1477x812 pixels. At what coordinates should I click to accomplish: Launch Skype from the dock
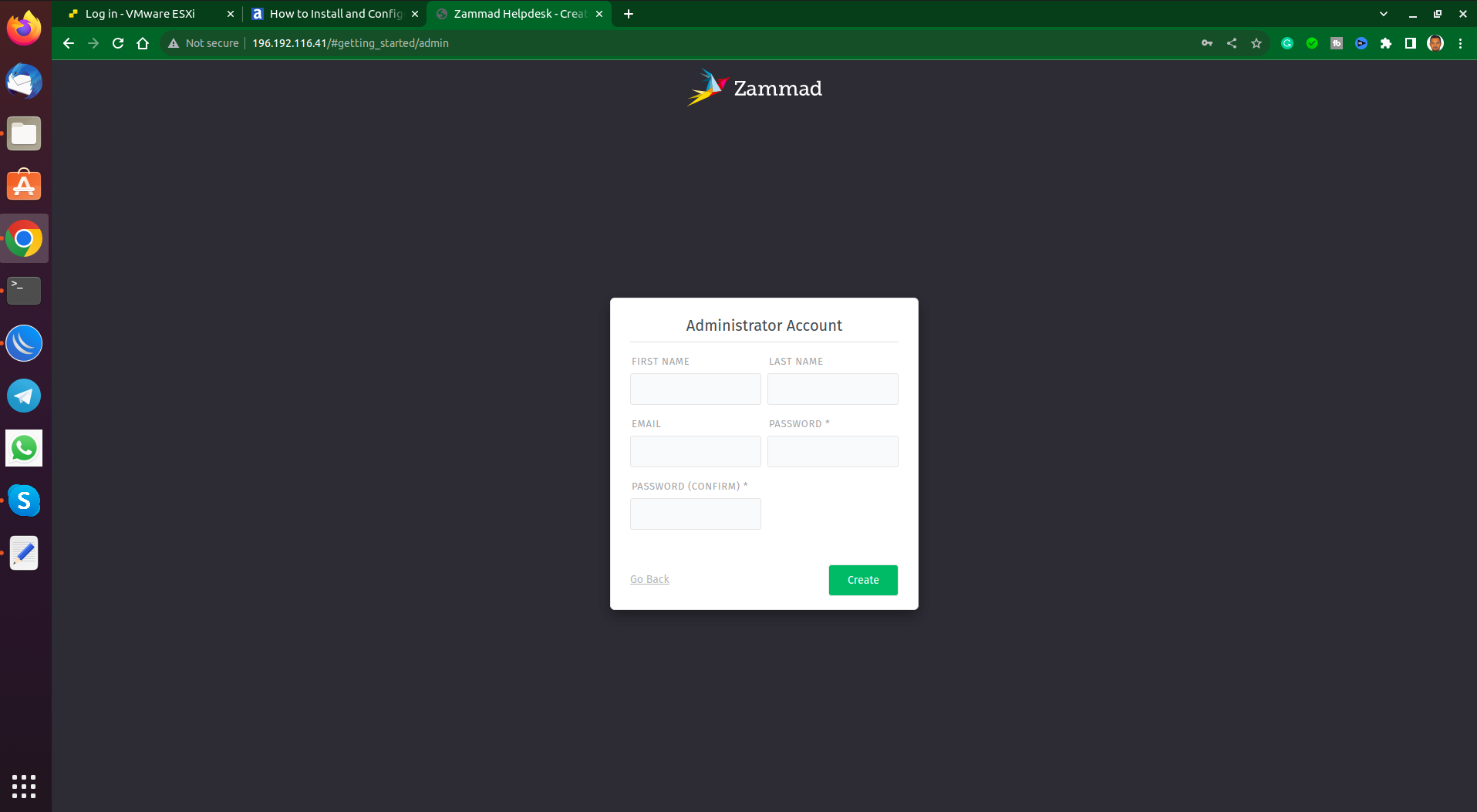[x=24, y=500]
